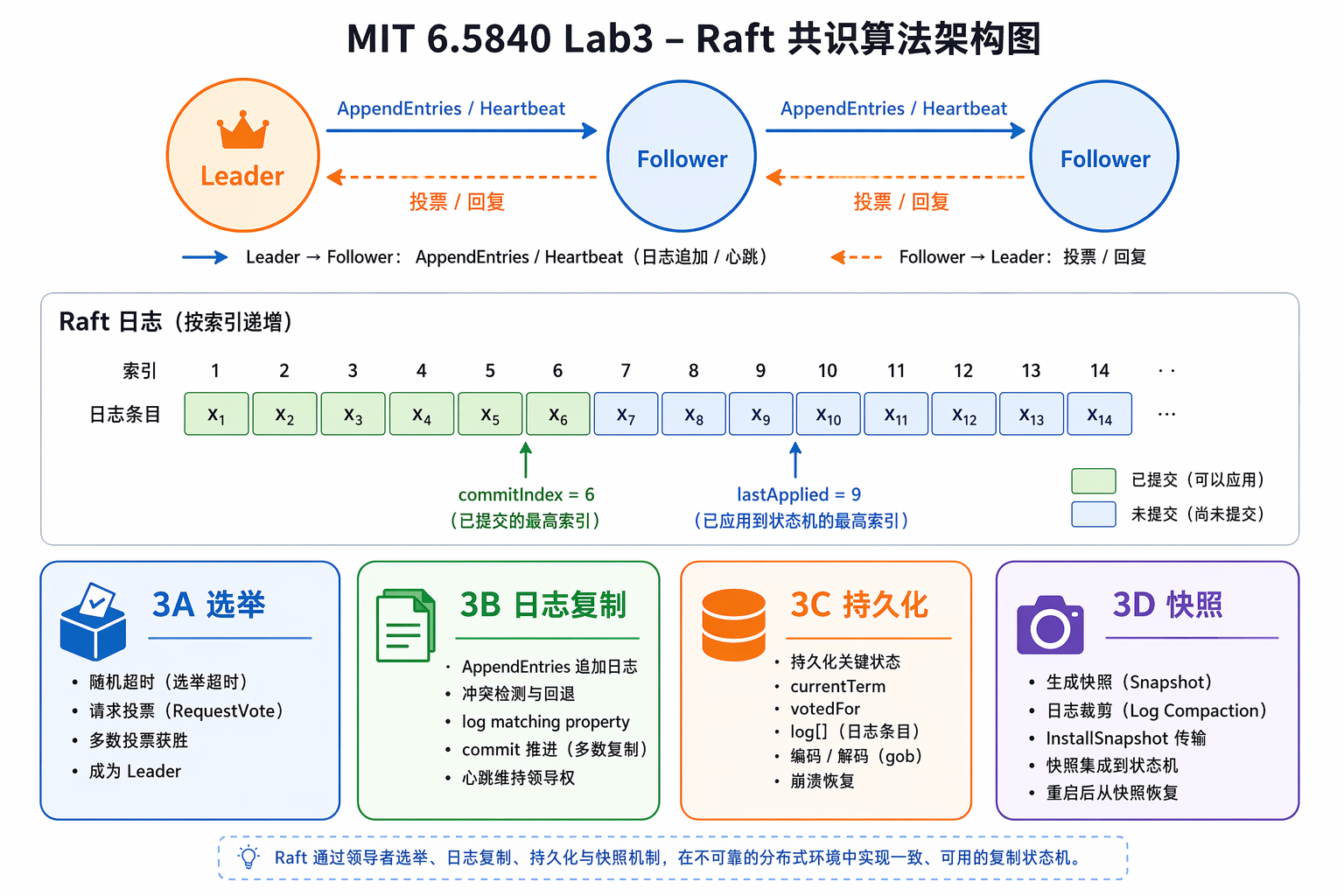This screenshot has width=1344, height=896.
Task: Select log entry cell x14
Action: click(x=1100, y=414)
